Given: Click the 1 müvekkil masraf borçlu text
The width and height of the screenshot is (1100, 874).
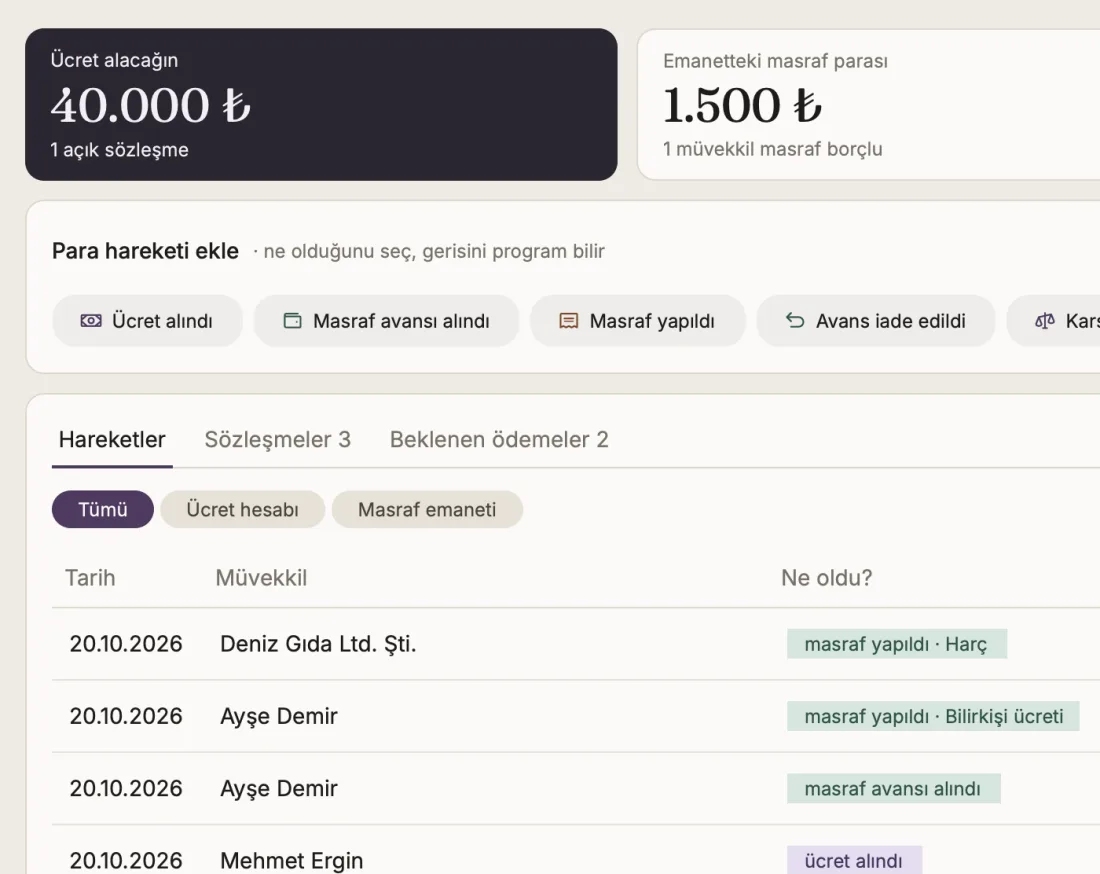Looking at the screenshot, I should pos(772,149).
